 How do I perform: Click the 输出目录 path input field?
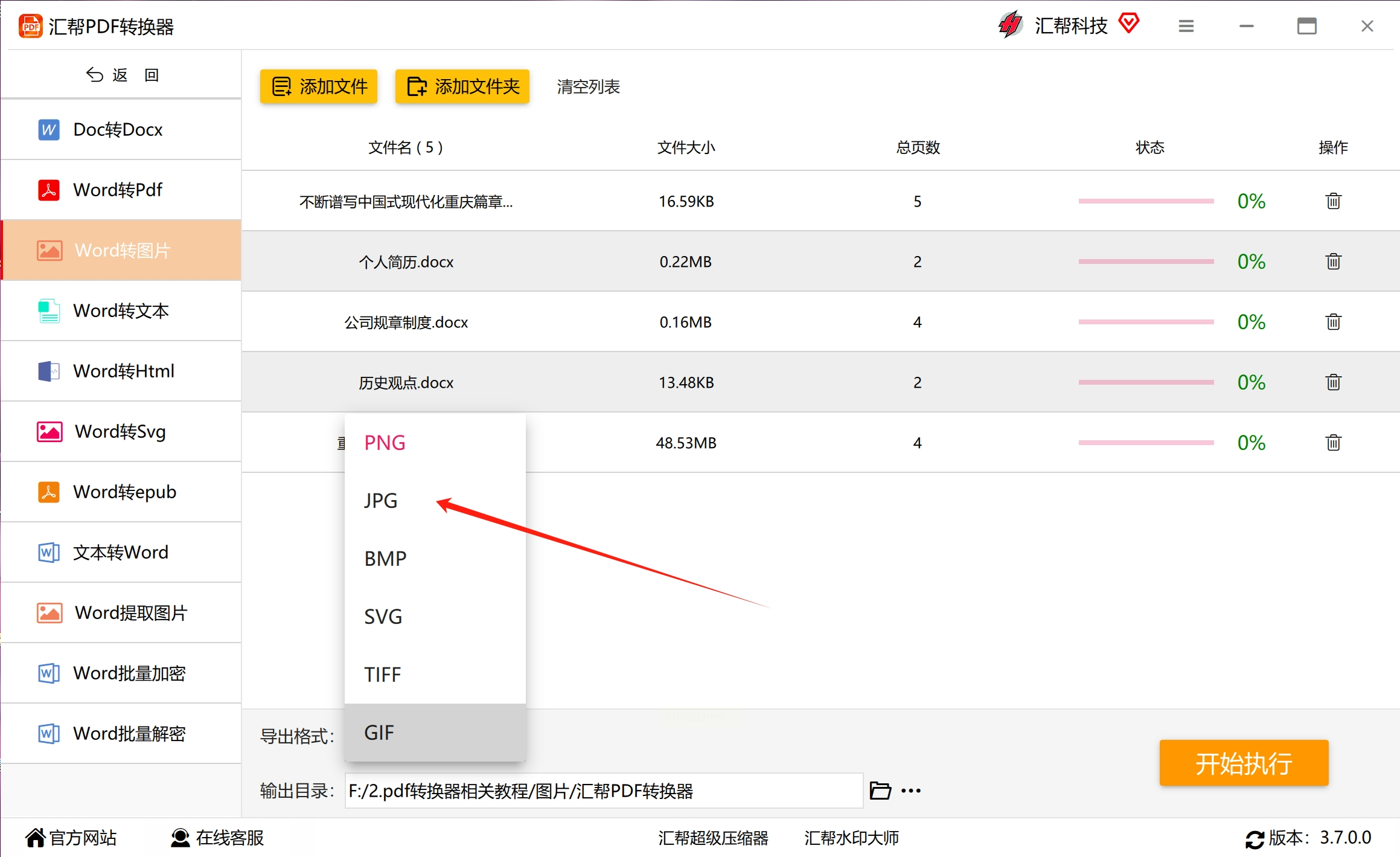point(604,791)
